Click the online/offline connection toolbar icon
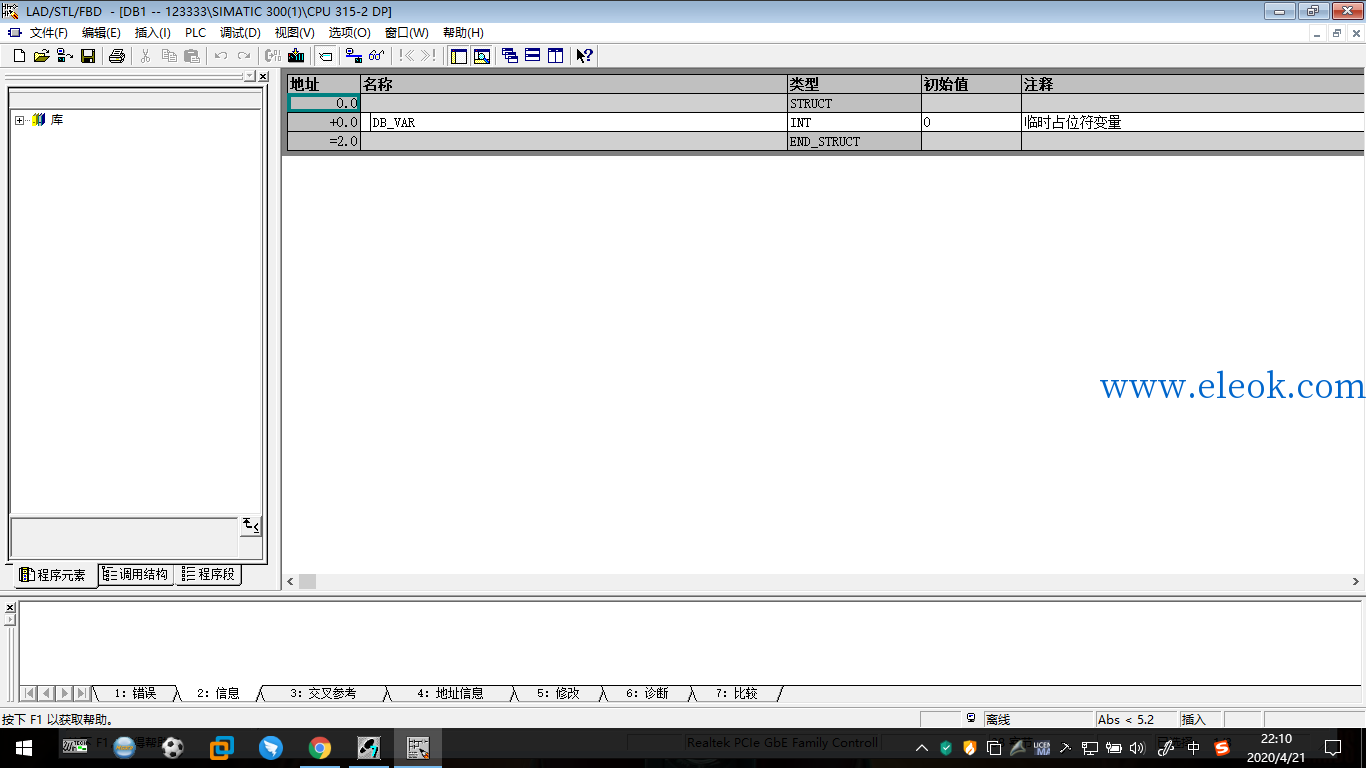 353,56
